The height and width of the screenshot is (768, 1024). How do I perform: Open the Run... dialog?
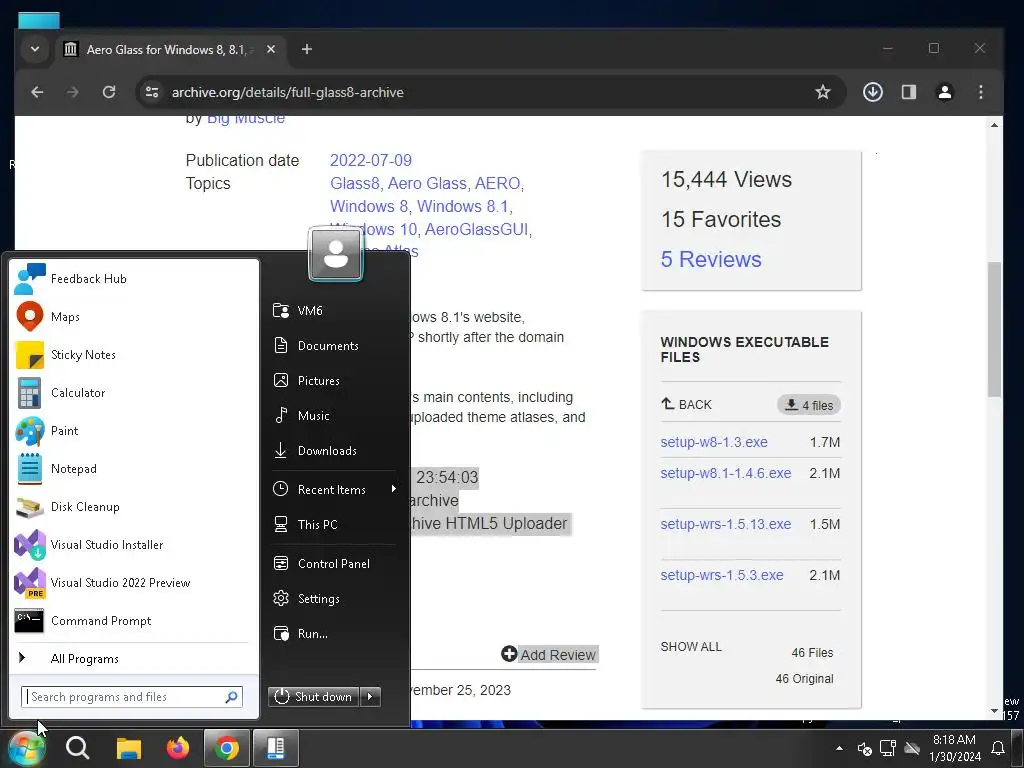(335, 633)
